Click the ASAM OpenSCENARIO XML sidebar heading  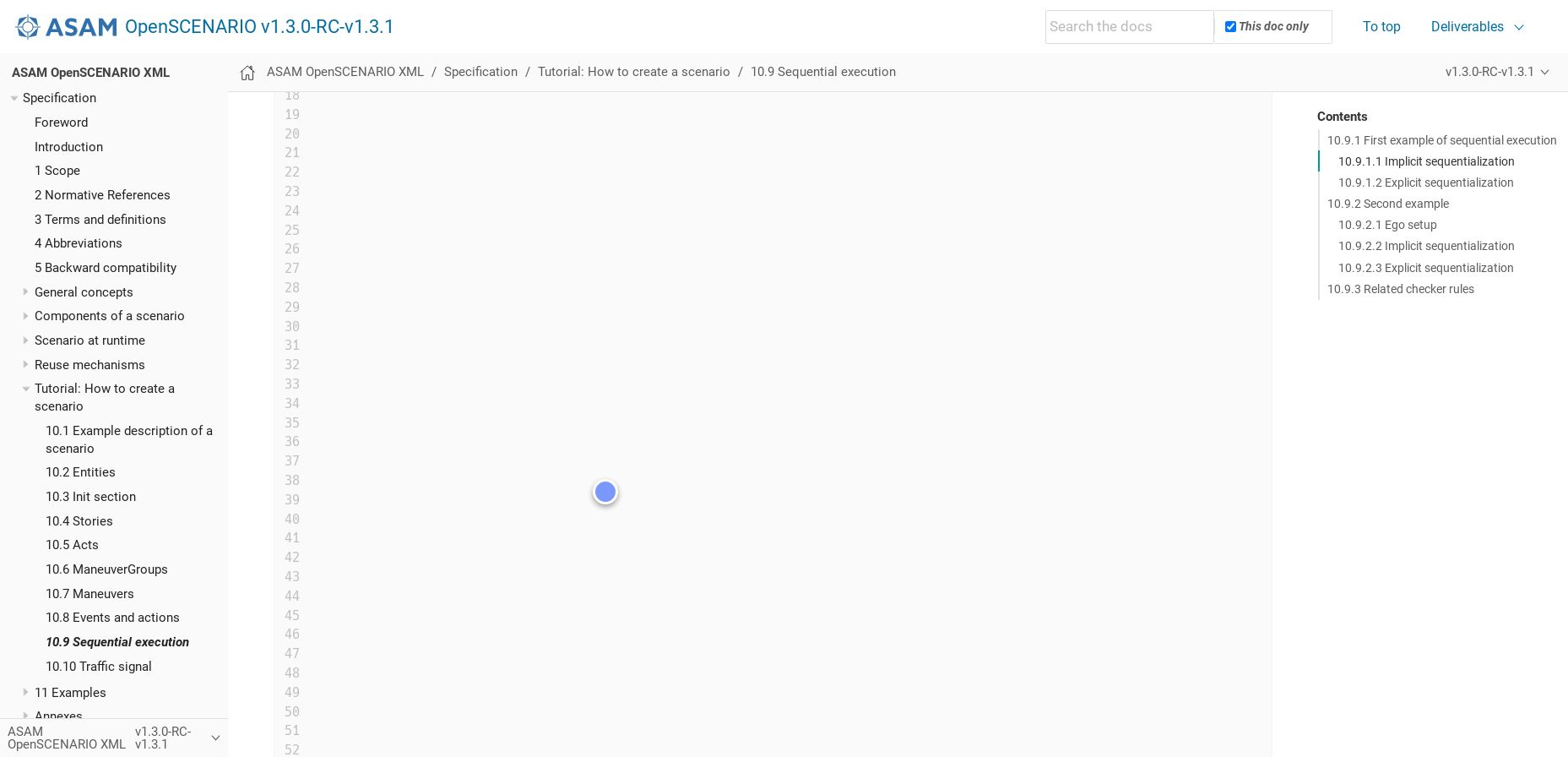point(90,73)
